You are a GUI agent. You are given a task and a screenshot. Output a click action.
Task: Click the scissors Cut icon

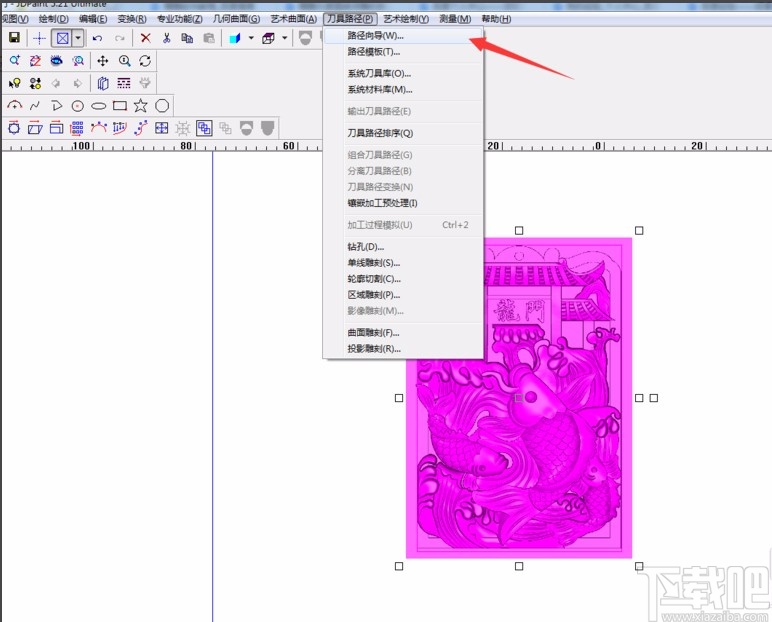[x=166, y=38]
